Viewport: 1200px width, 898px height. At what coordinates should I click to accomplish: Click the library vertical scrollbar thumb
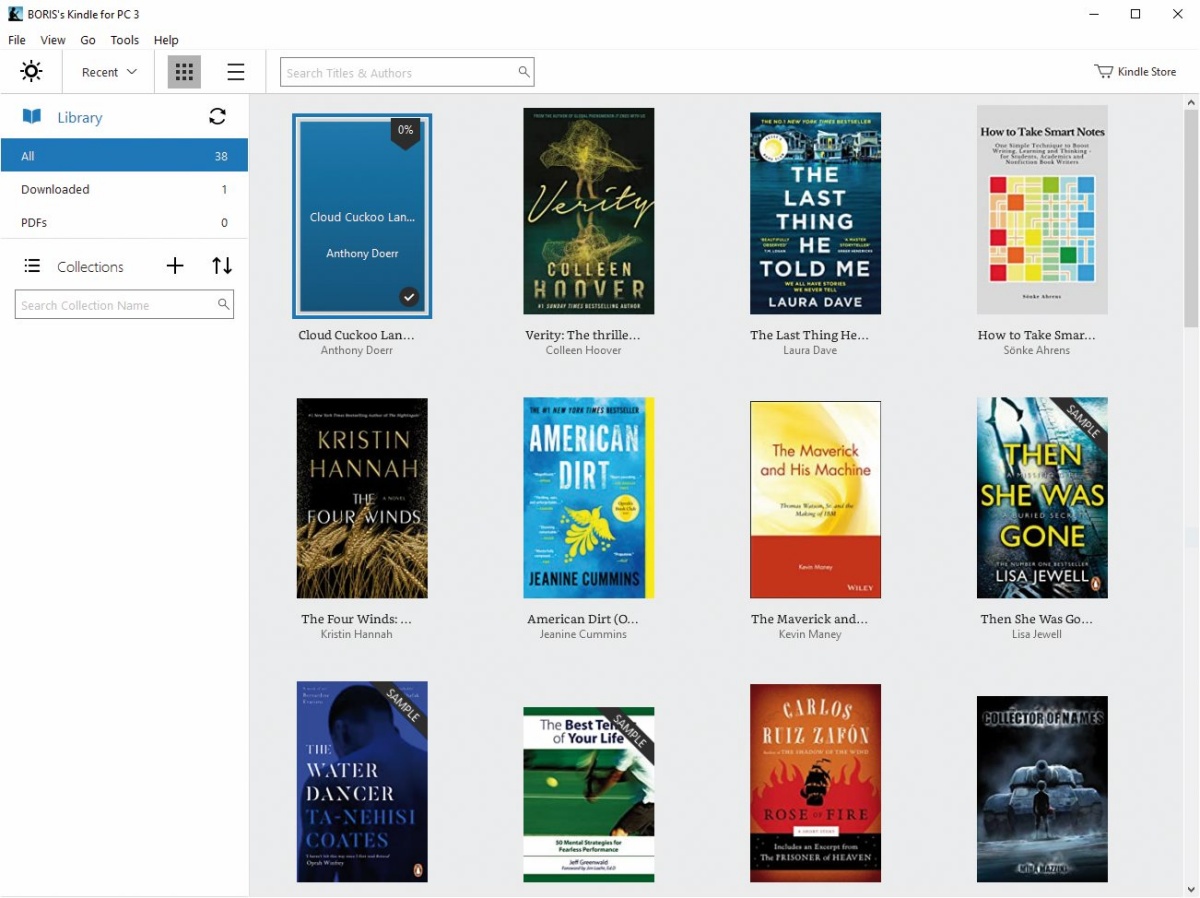pos(1191,219)
